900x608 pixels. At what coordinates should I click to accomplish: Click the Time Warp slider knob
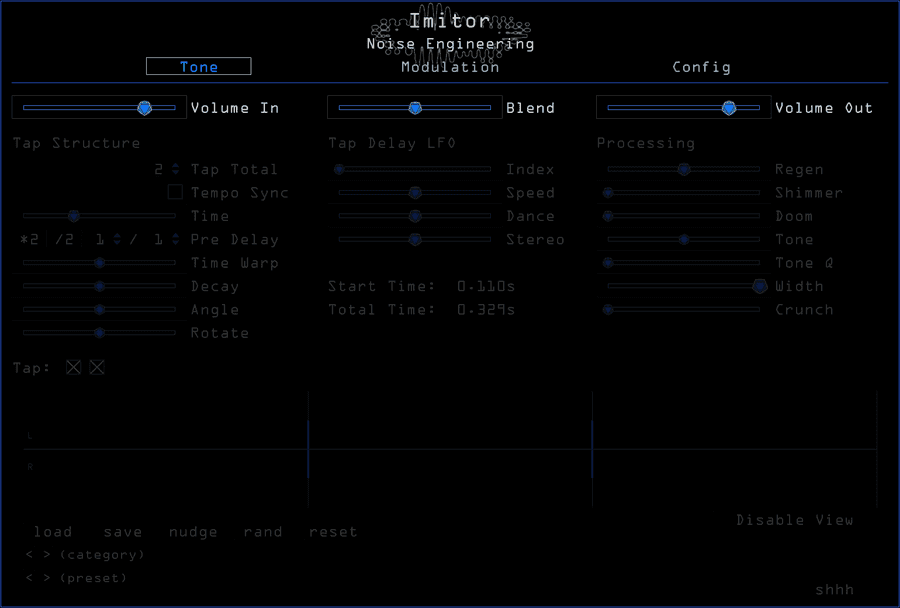click(99, 262)
